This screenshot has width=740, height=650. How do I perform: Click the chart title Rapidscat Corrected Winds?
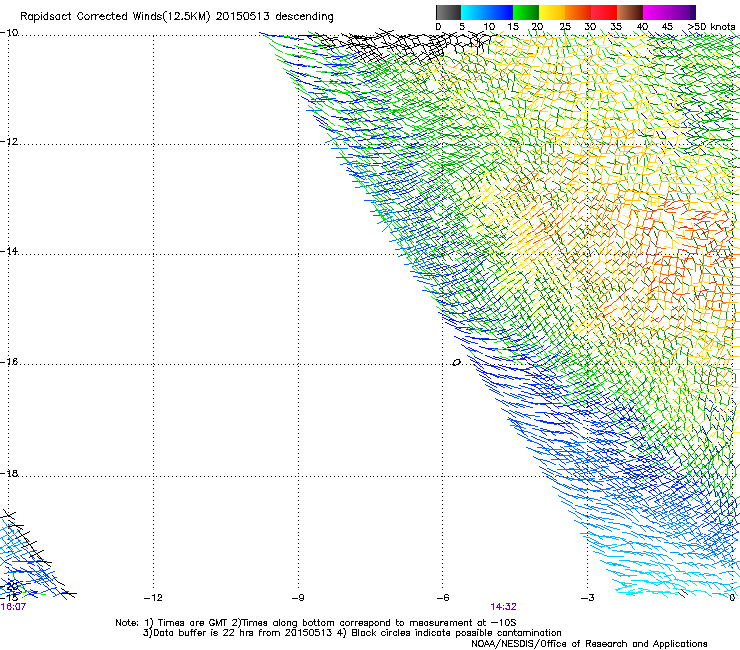pyautogui.click(x=177, y=16)
